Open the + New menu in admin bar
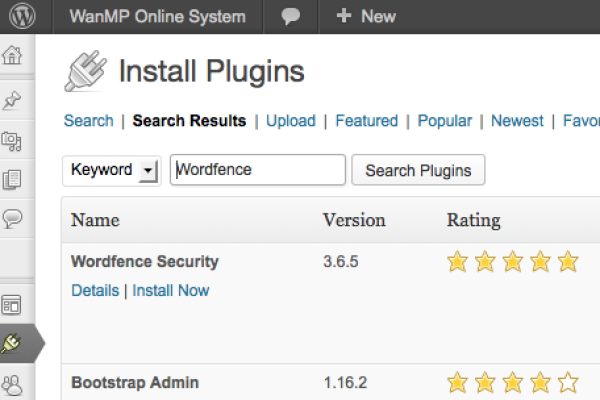The height and width of the screenshot is (400, 600). [365, 16]
